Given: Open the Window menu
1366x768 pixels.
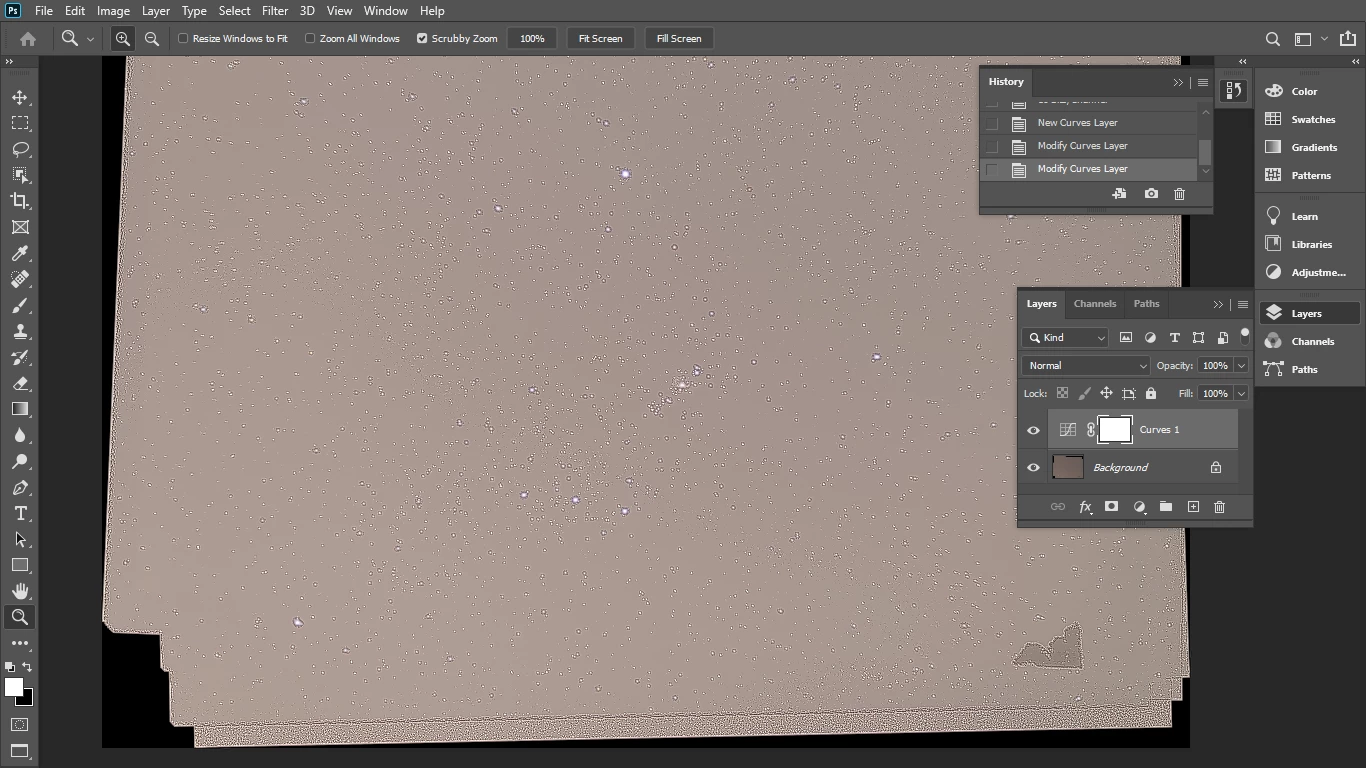Looking at the screenshot, I should [385, 11].
